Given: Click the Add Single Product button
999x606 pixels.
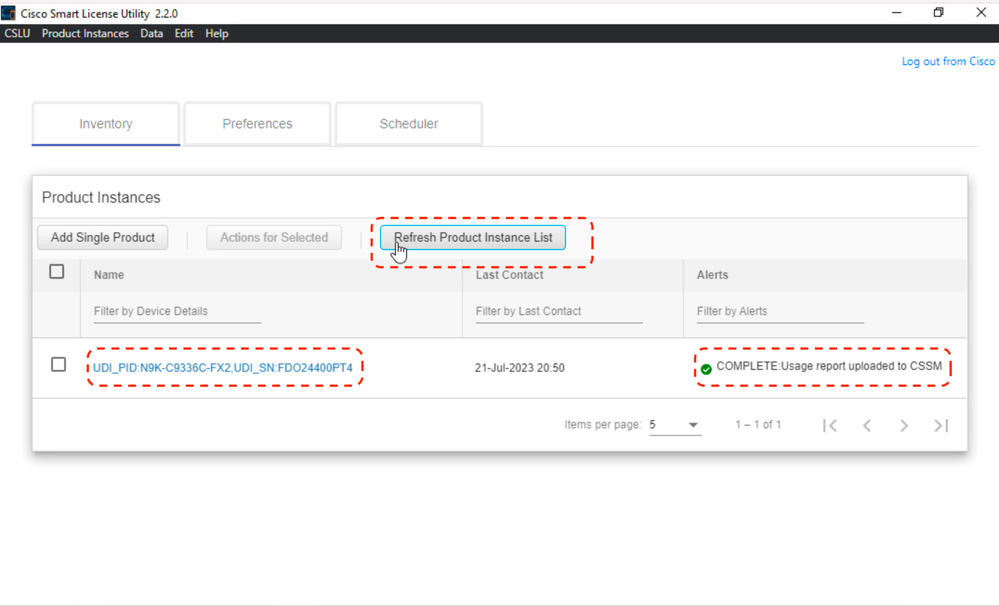Looking at the screenshot, I should pos(102,237).
